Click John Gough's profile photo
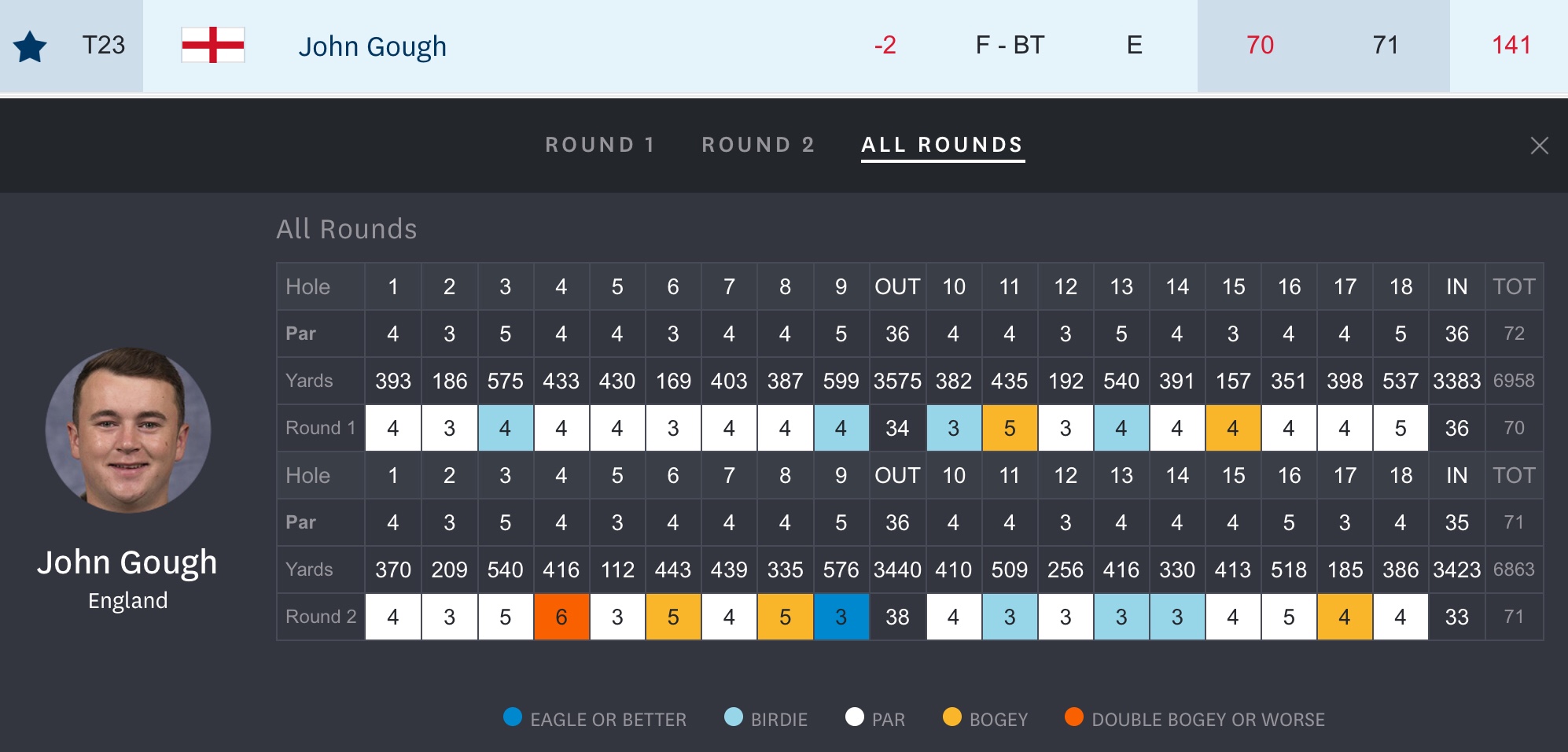1568x752 pixels. (128, 429)
